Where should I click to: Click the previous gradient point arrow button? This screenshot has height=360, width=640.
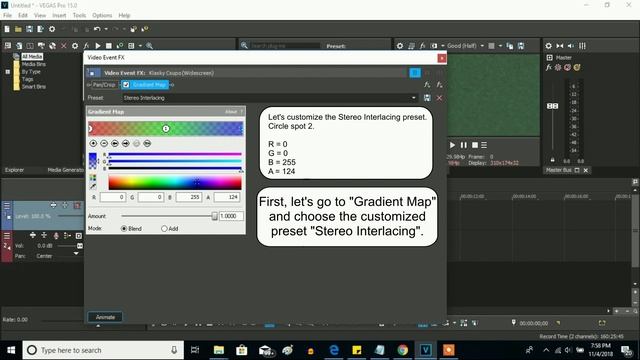(115, 143)
